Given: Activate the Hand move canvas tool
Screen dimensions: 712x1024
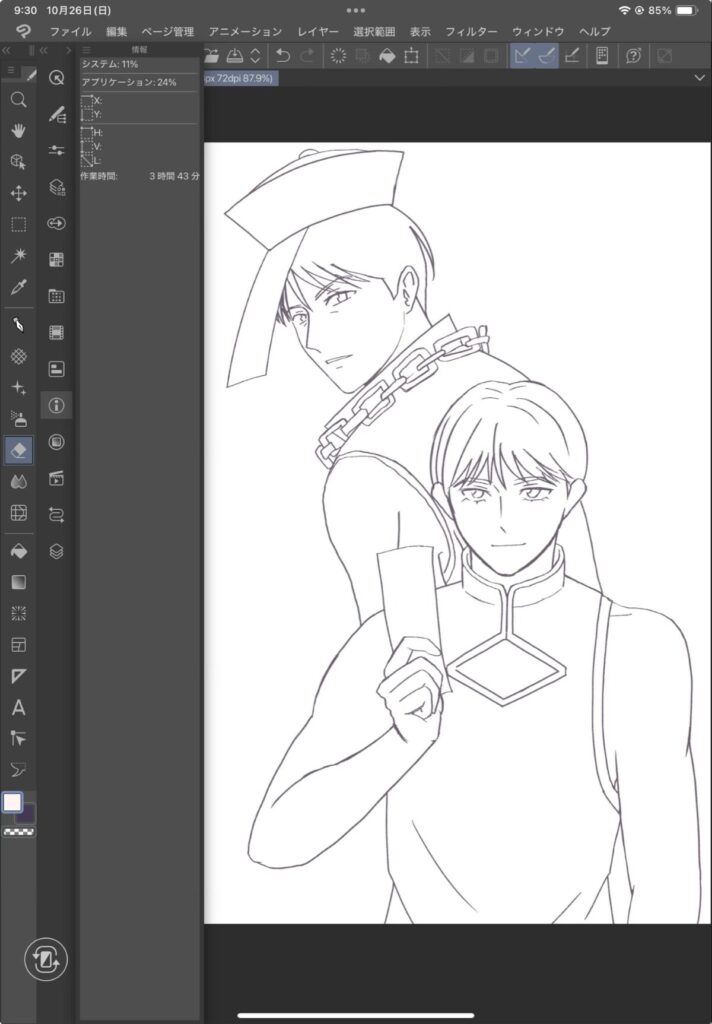Looking at the screenshot, I should [18, 130].
